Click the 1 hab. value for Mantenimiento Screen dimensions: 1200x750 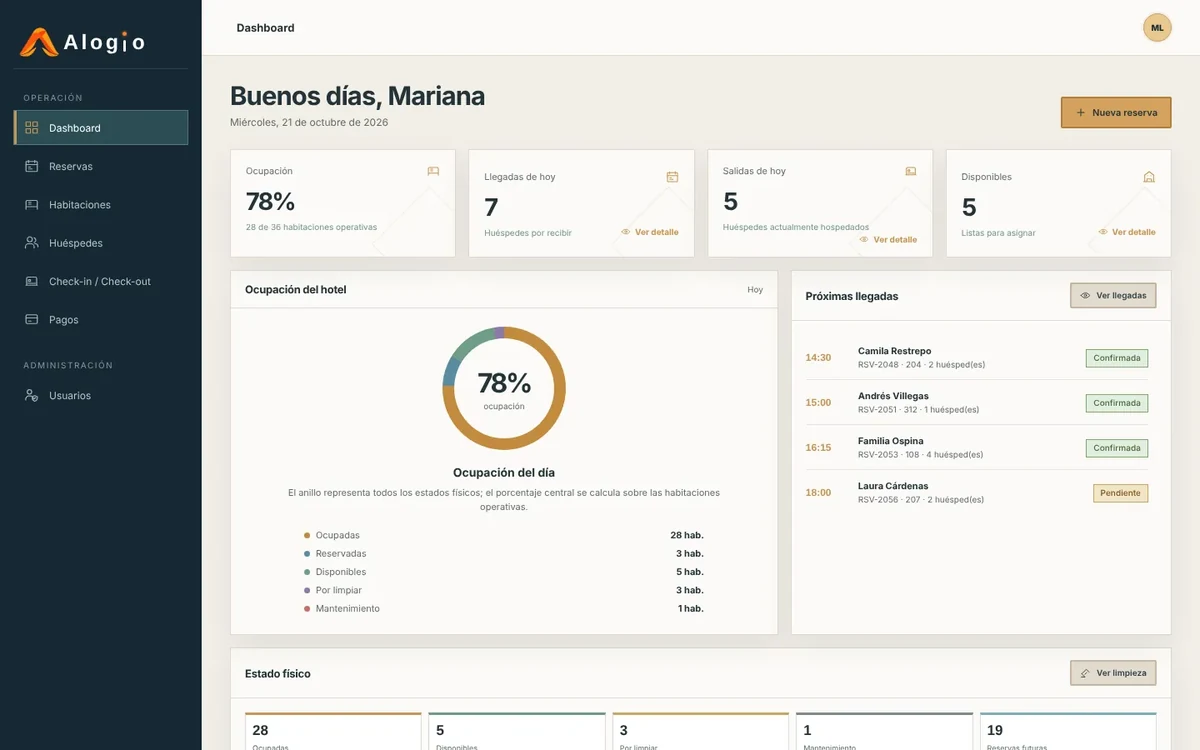pos(691,609)
